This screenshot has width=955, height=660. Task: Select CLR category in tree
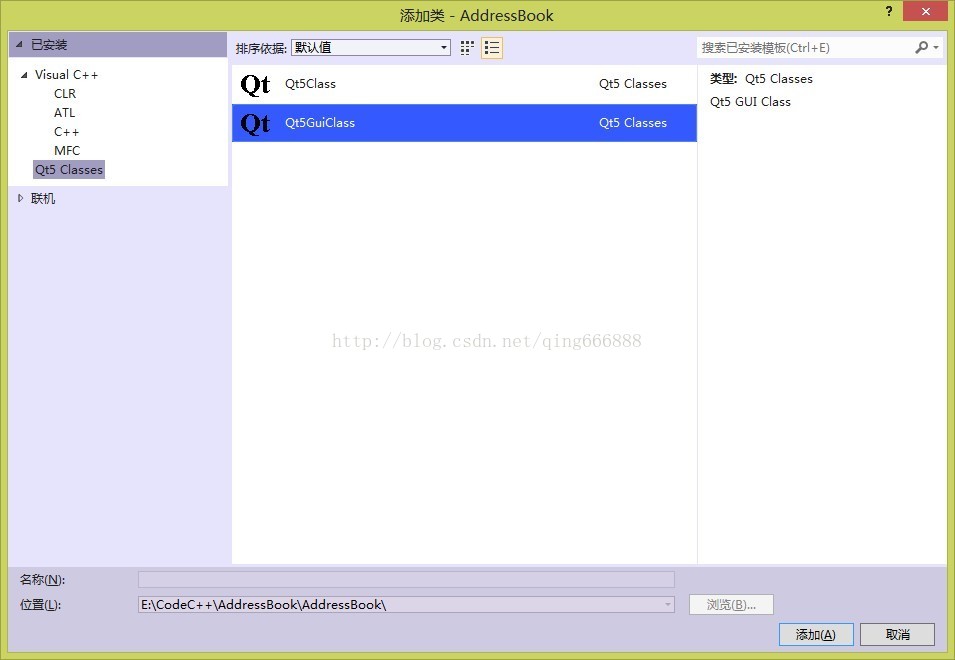tap(65, 94)
